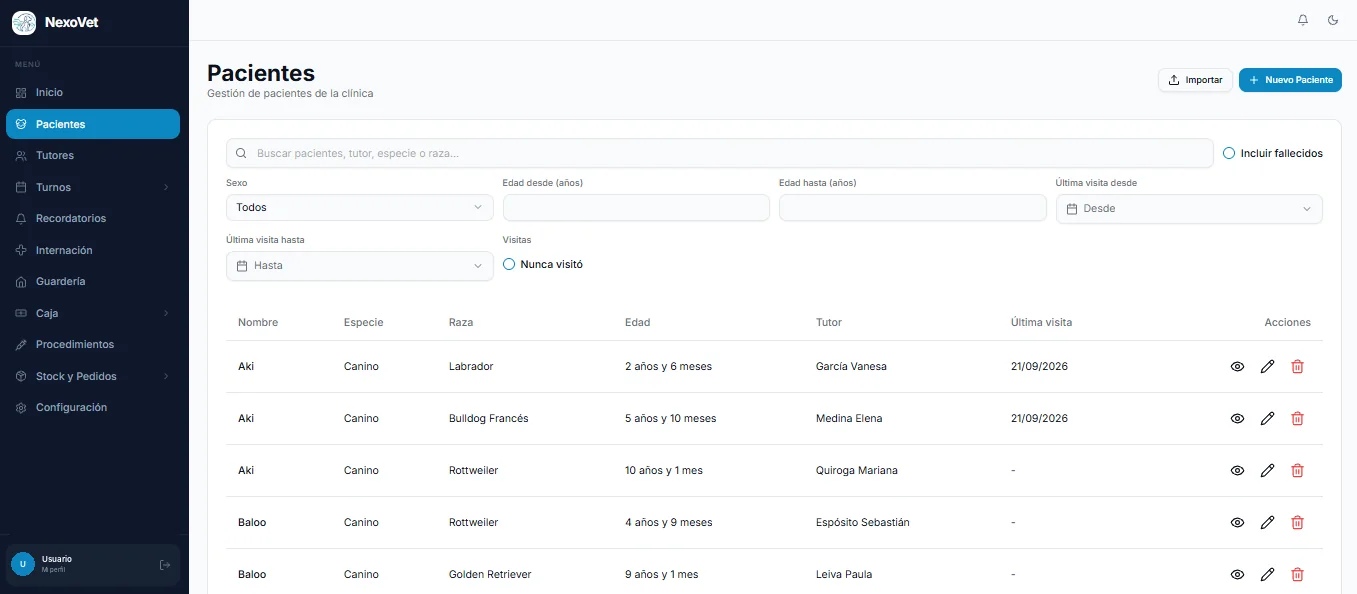1357x594 pixels.
Task: Delete Baloo owned by Espósito Sebastián
Action: tap(1297, 523)
